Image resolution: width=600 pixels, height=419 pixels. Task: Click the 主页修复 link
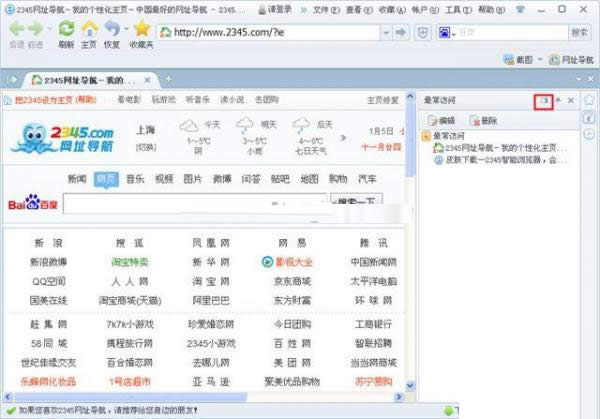[x=383, y=100]
